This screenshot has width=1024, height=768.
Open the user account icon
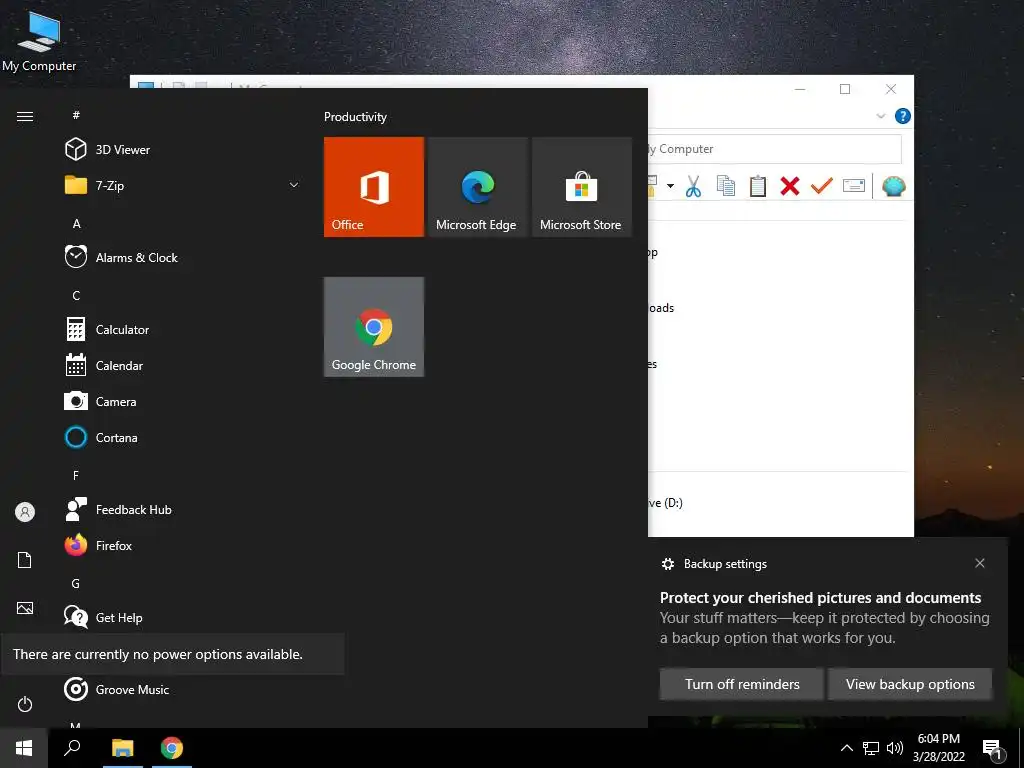[25, 512]
